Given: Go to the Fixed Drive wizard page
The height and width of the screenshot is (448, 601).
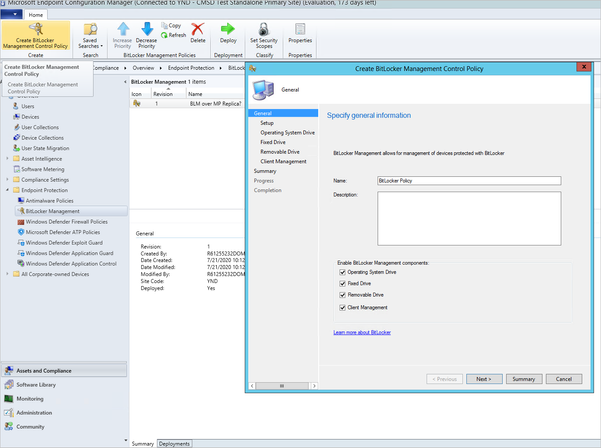Looking at the screenshot, I should (273, 142).
